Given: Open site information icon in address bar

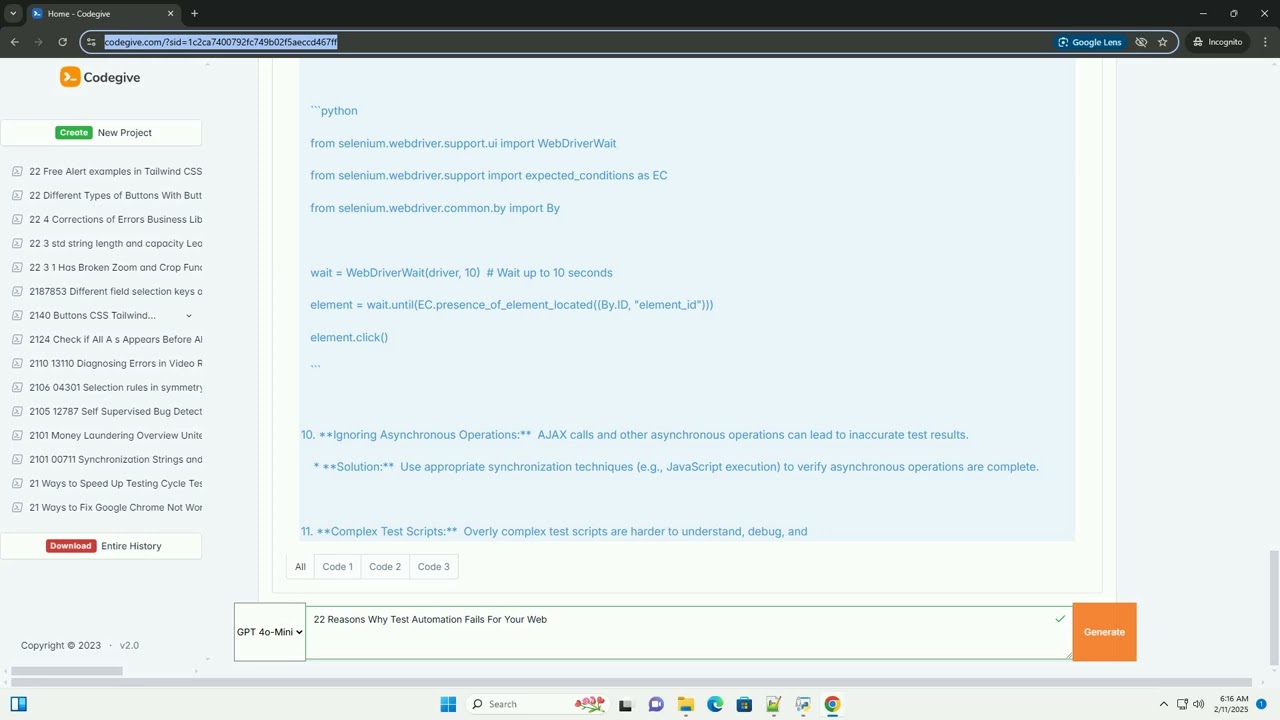Looking at the screenshot, I should [91, 42].
